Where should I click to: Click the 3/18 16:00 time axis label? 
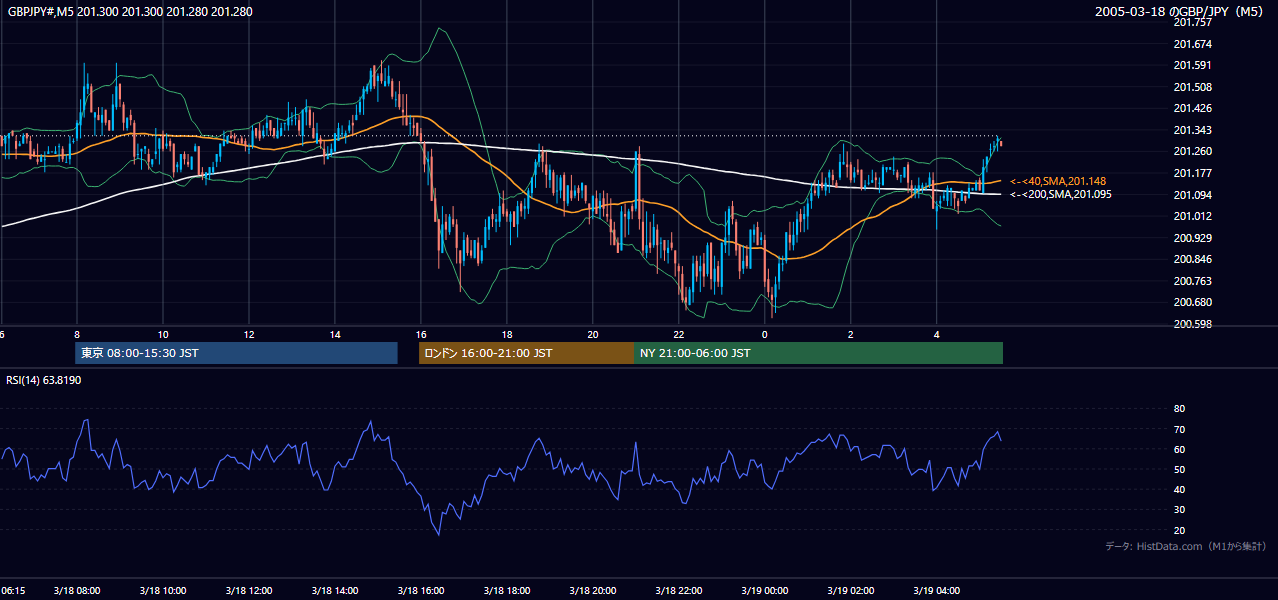pos(421,591)
